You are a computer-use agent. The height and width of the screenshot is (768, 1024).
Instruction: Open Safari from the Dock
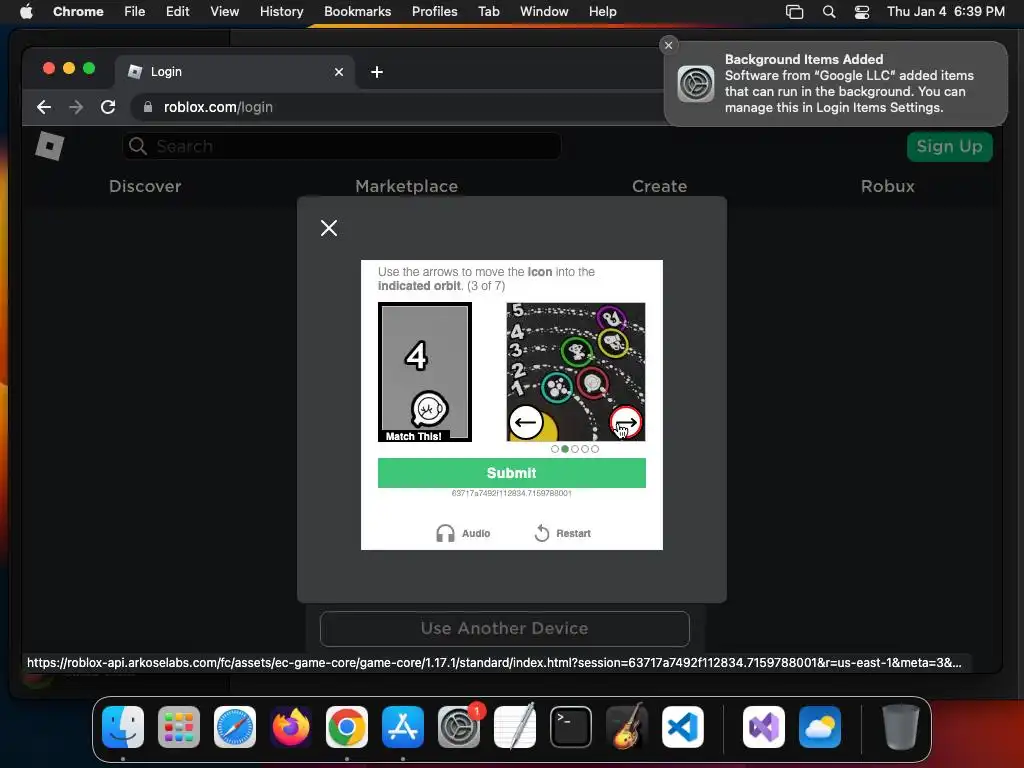pyautogui.click(x=235, y=727)
